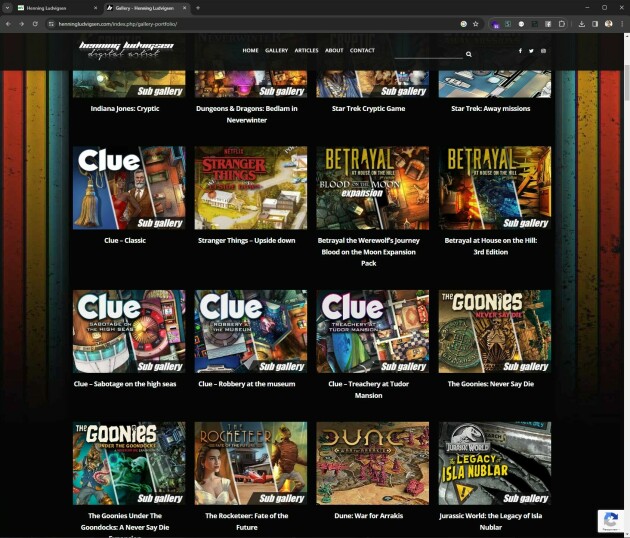The width and height of the screenshot is (630, 538).
Task: Open GALLERY in site navigation
Action: pyautogui.click(x=276, y=50)
